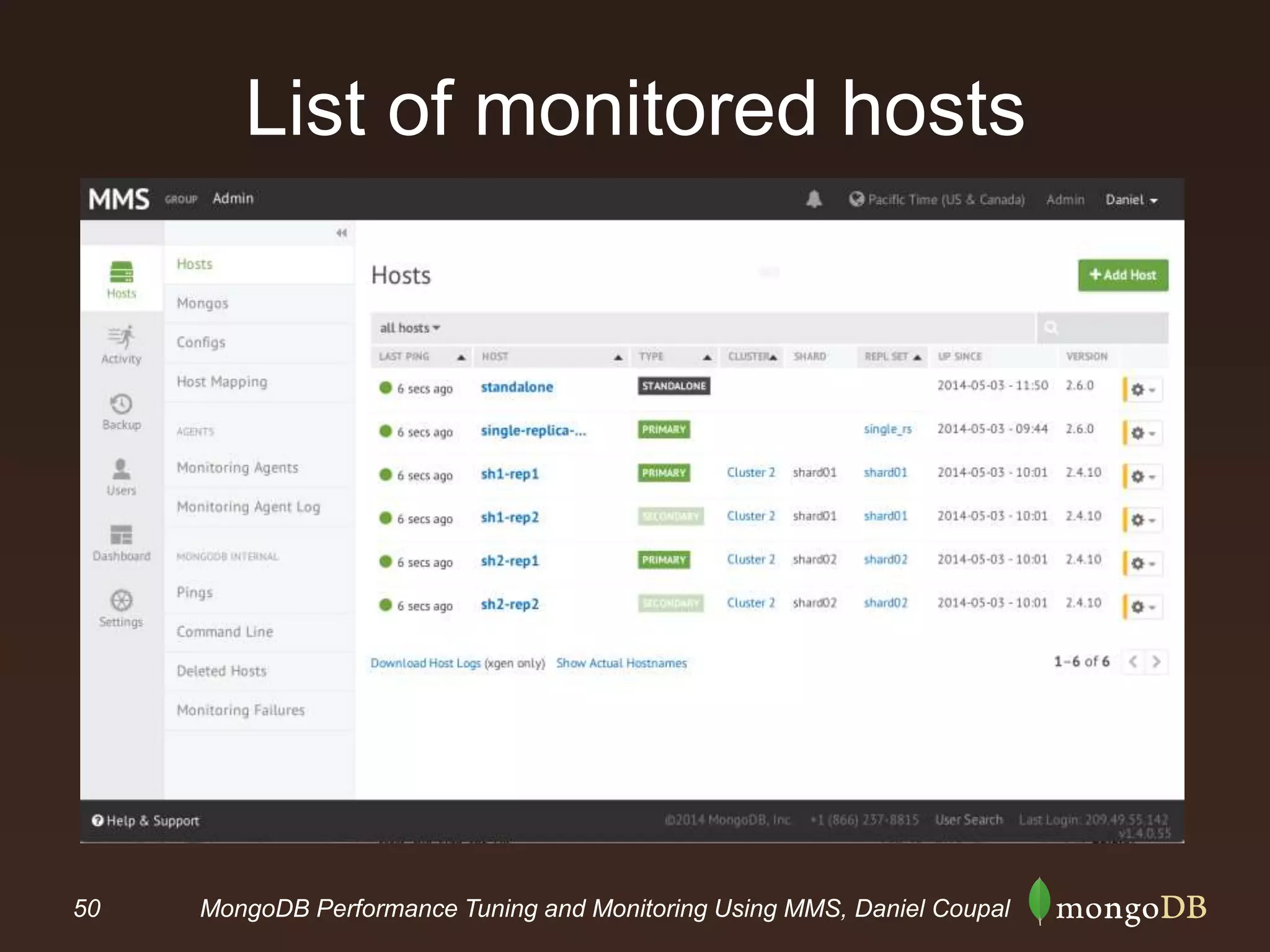Open the sh2-rep1 host link
The width and height of the screenshot is (1270, 952).
point(510,561)
